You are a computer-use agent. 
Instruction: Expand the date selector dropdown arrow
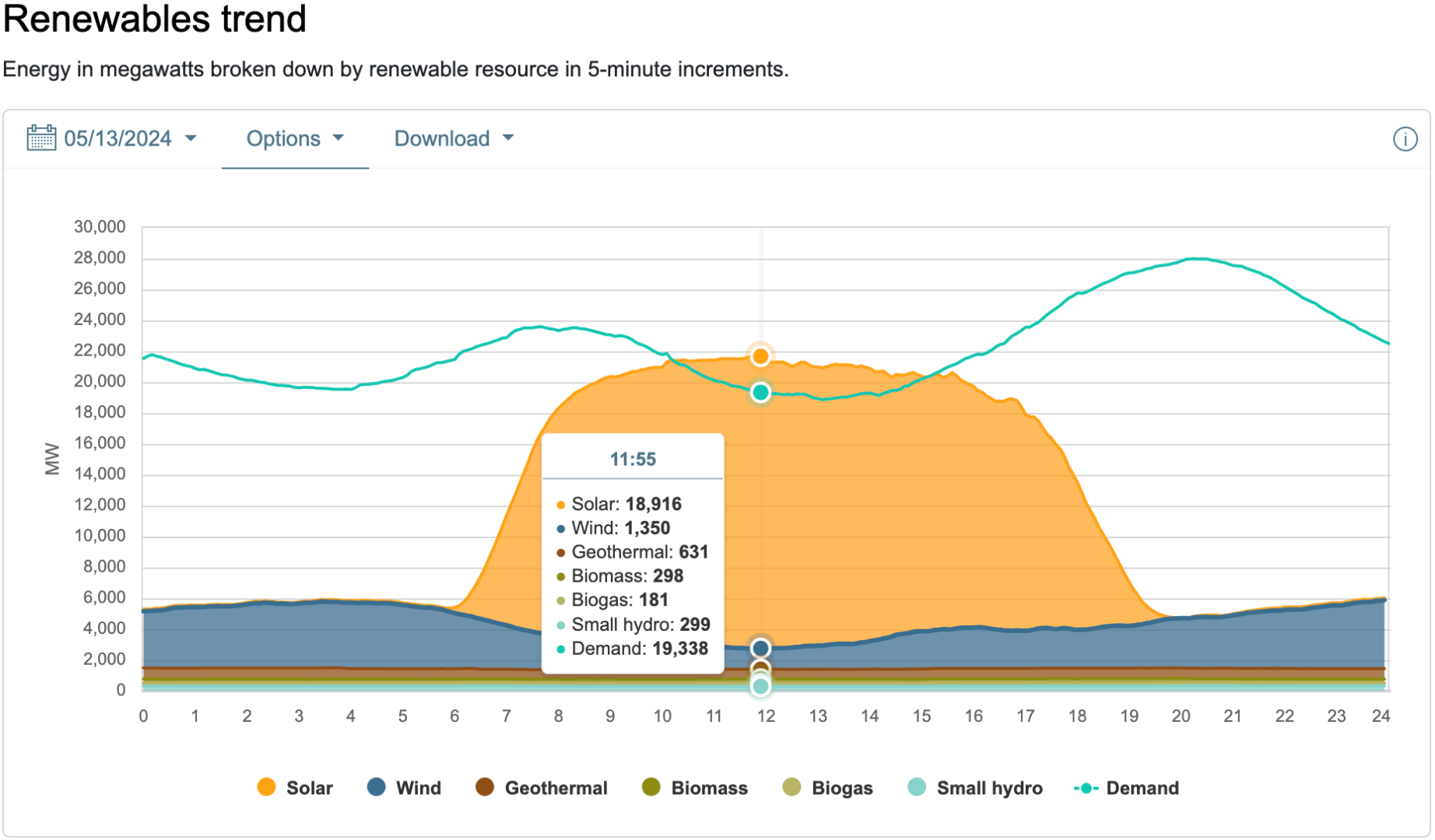click(x=191, y=137)
